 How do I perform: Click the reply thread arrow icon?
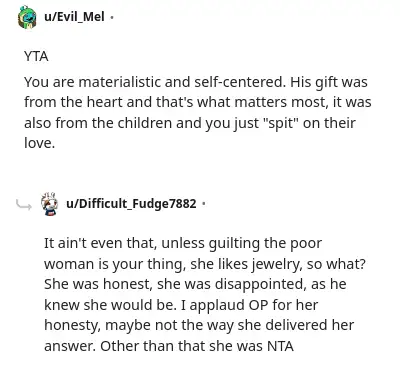24,206
